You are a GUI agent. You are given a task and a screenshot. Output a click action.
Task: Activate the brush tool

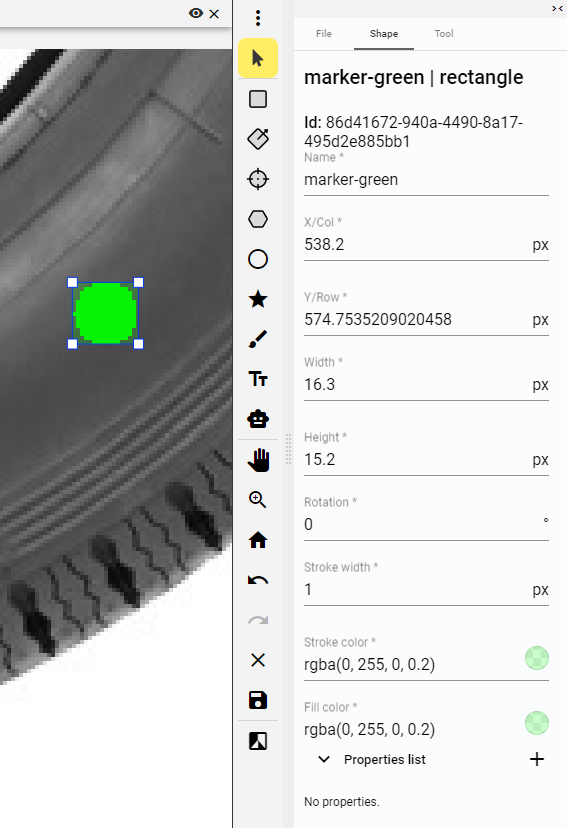pyautogui.click(x=258, y=340)
